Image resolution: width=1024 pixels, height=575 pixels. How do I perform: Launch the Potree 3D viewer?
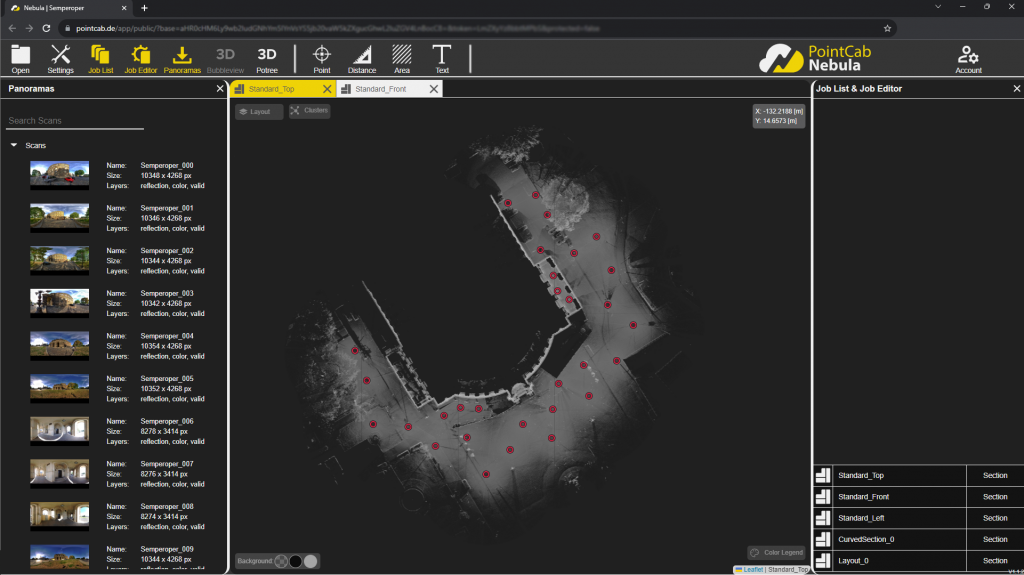267,57
